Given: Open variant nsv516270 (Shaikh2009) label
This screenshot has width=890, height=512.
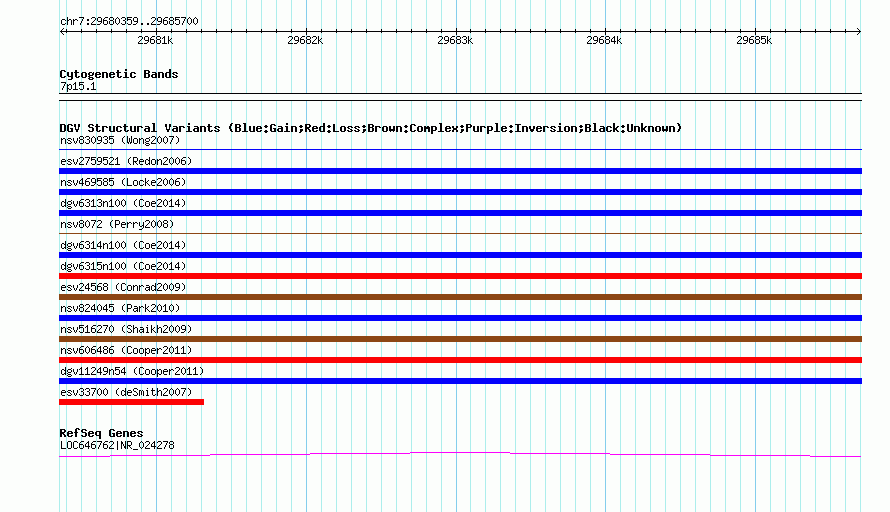Looking at the screenshot, I should [126, 329].
